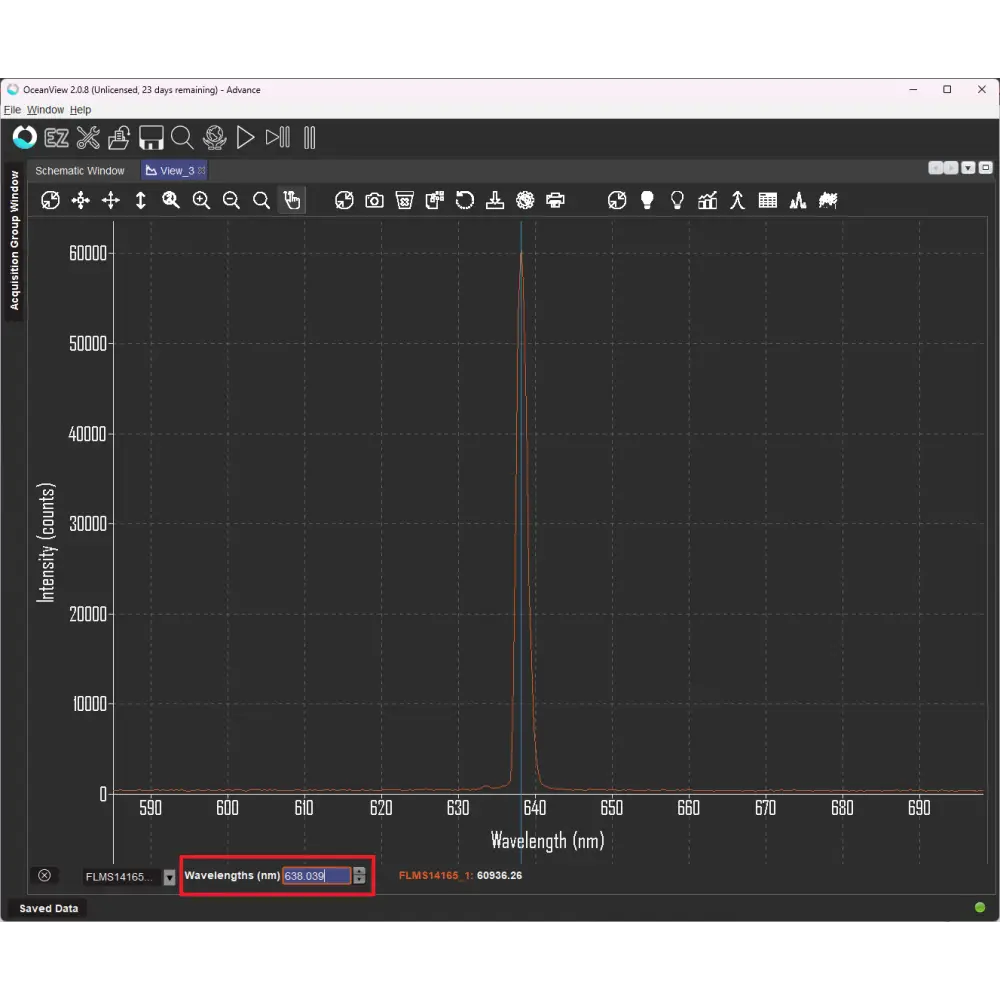Click the Wavelengths (nm) value field
1000x1000 pixels.
coord(317,876)
